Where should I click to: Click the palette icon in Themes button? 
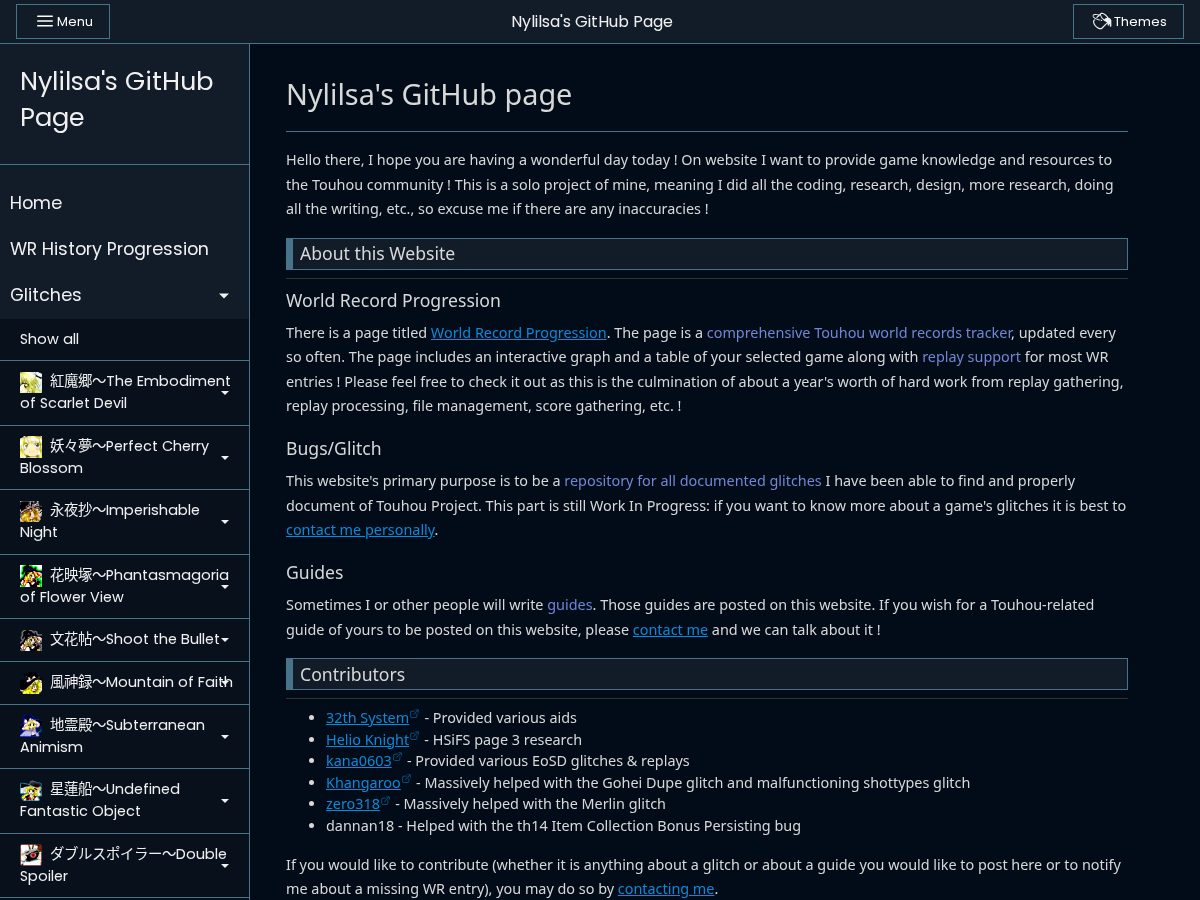click(1101, 21)
